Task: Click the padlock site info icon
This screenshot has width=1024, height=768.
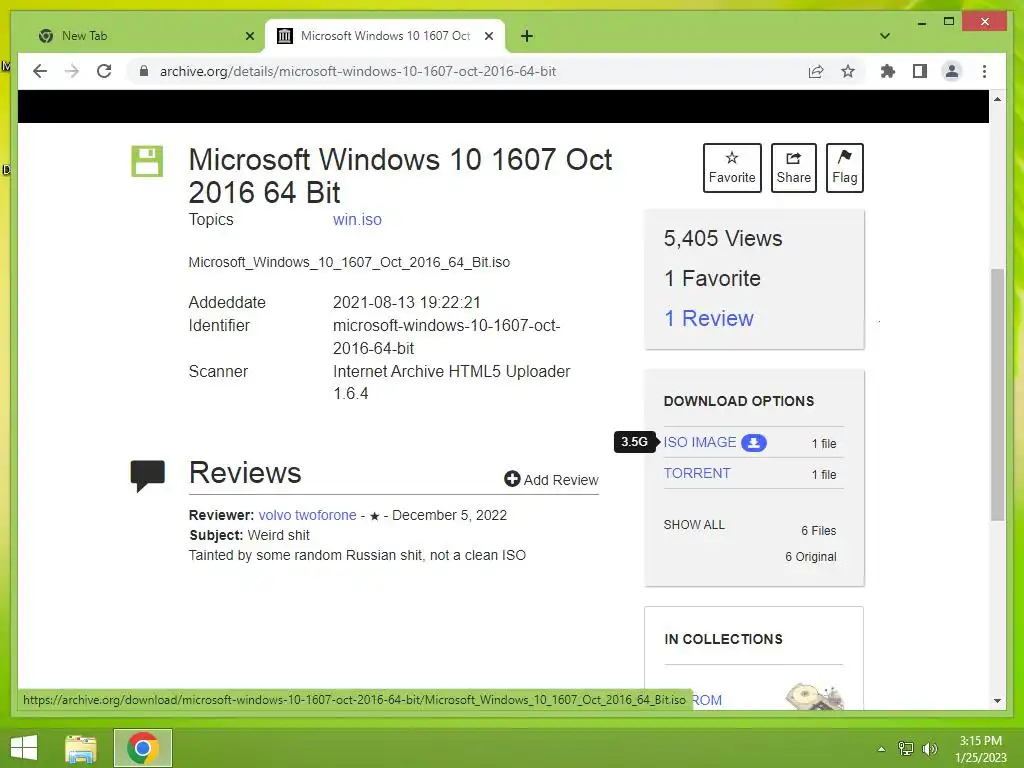Action: (144, 71)
